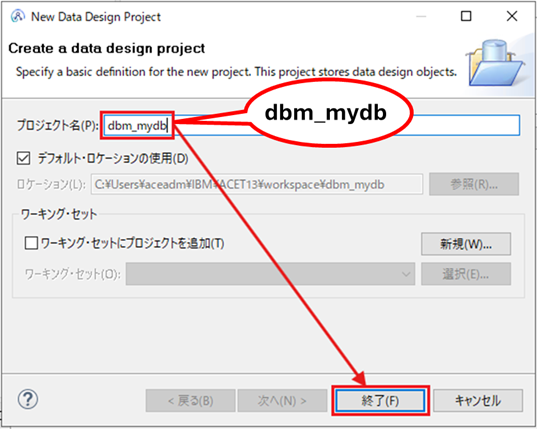
Task: Open help via the question mark icon
Action: [28, 399]
